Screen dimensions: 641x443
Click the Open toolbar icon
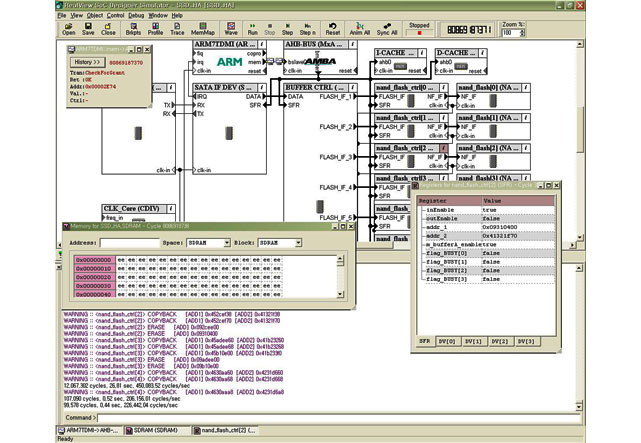click(69, 27)
